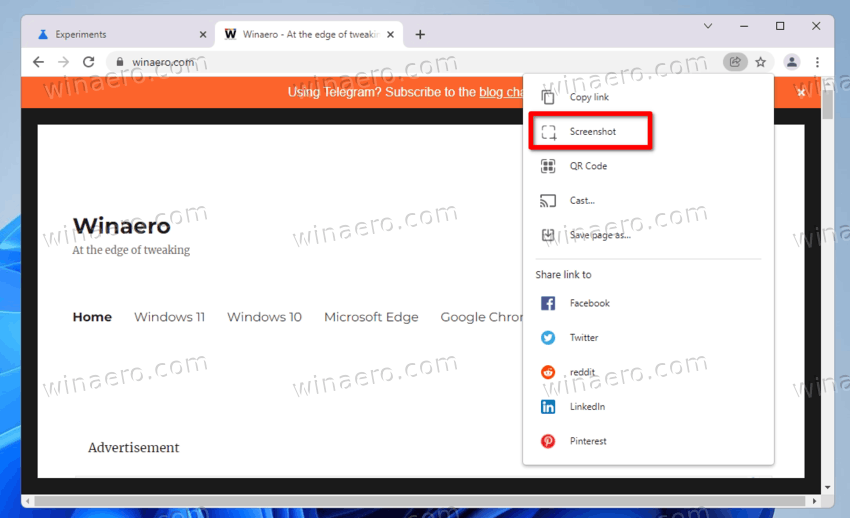Share link to Facebook
Screen dimensions: 850x518
(x=648, y=303)
